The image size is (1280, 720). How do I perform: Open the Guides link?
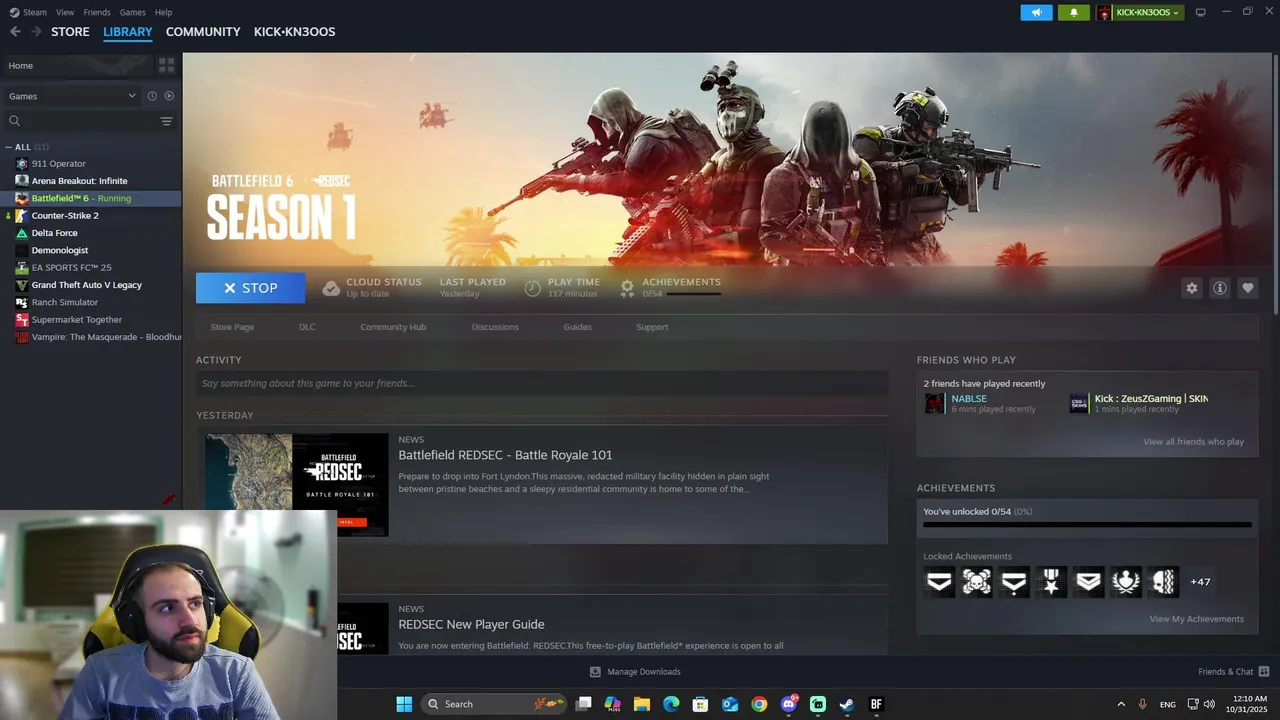click(x=577, y=327)
